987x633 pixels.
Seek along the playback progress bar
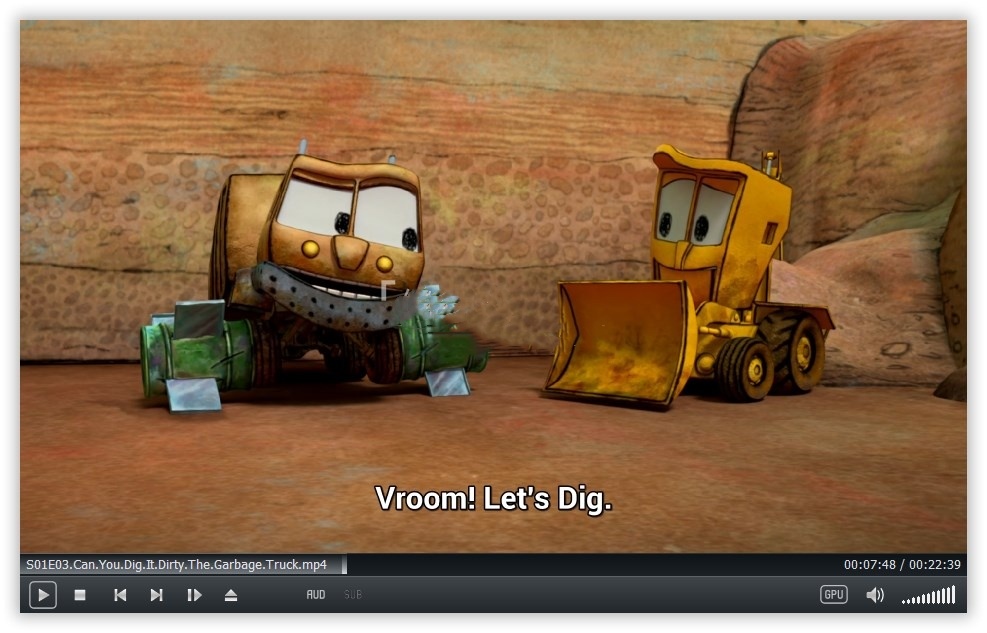point(494,564)
